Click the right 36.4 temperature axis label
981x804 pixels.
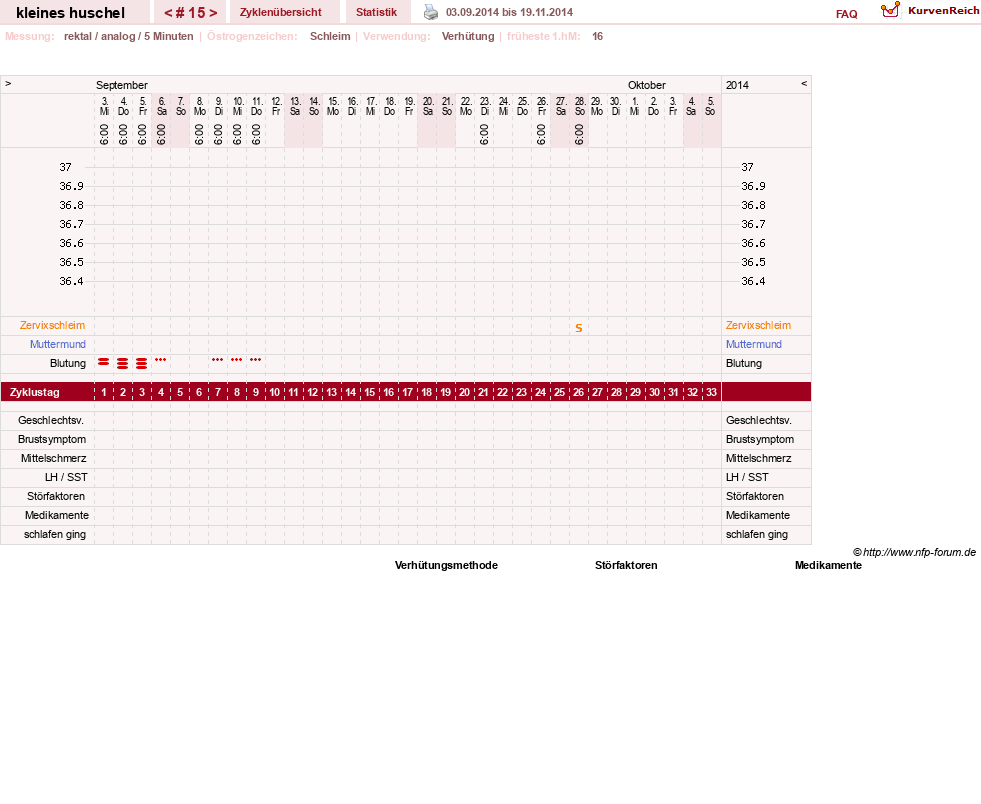pos(753,281)
